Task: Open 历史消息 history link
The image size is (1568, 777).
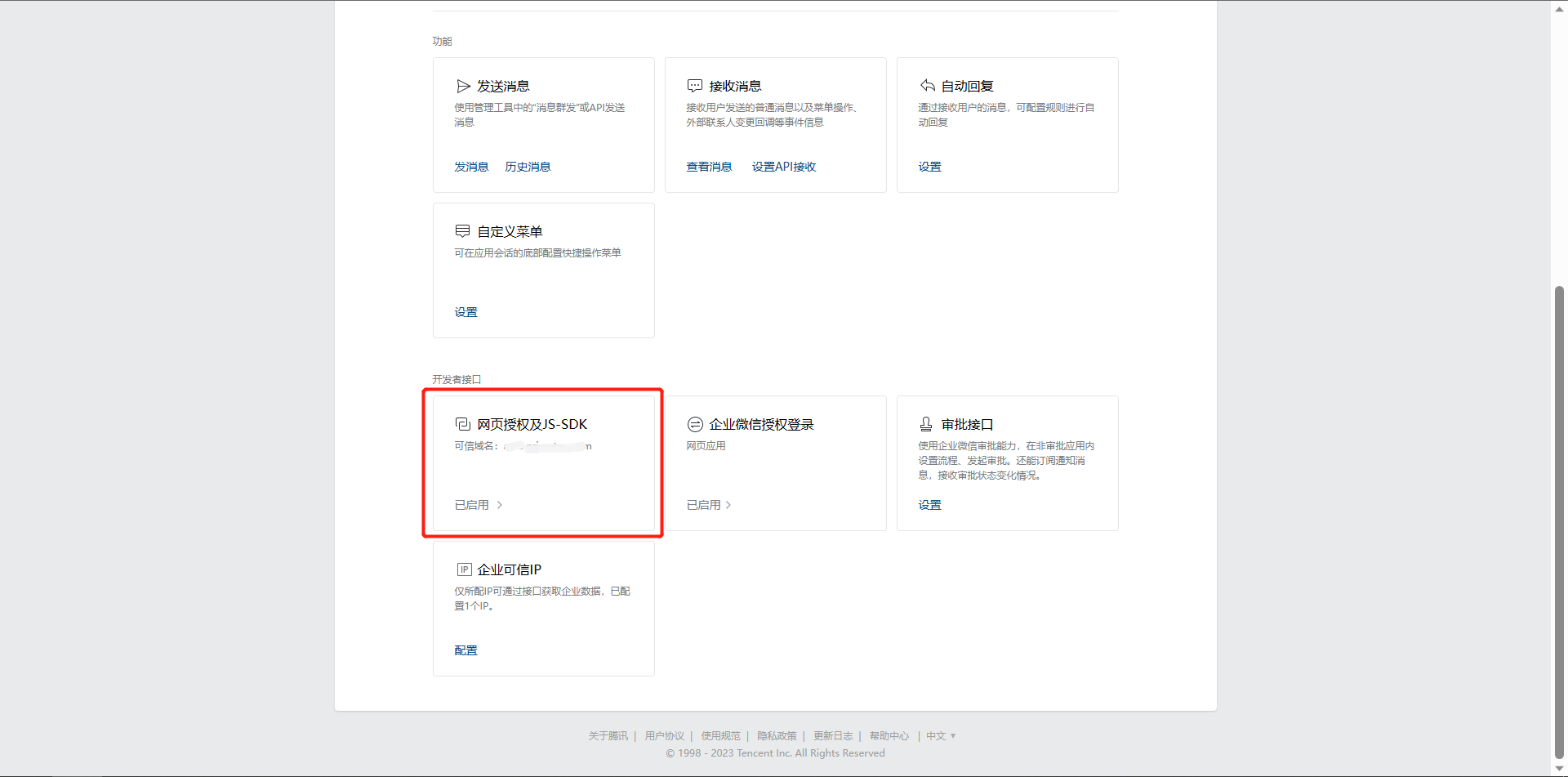Action: 528,167
